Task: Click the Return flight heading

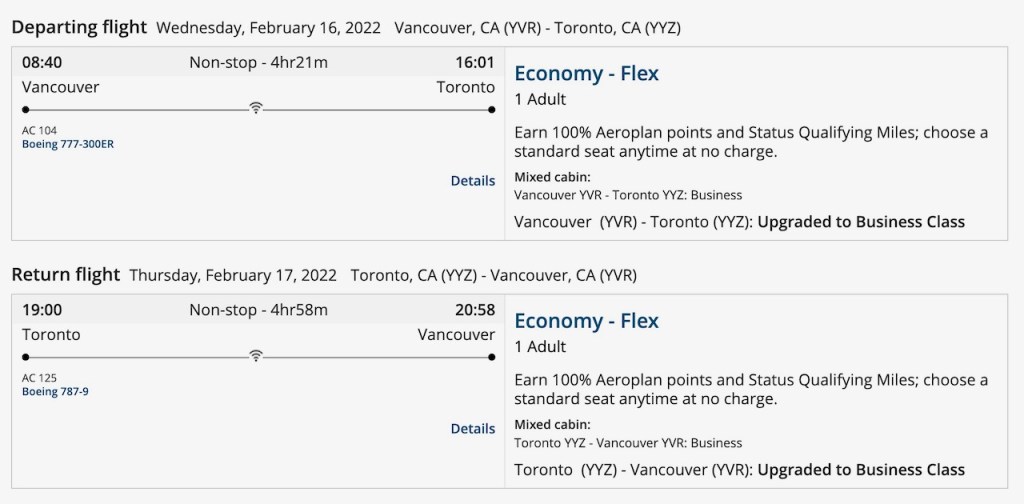Action: point(66,275)
